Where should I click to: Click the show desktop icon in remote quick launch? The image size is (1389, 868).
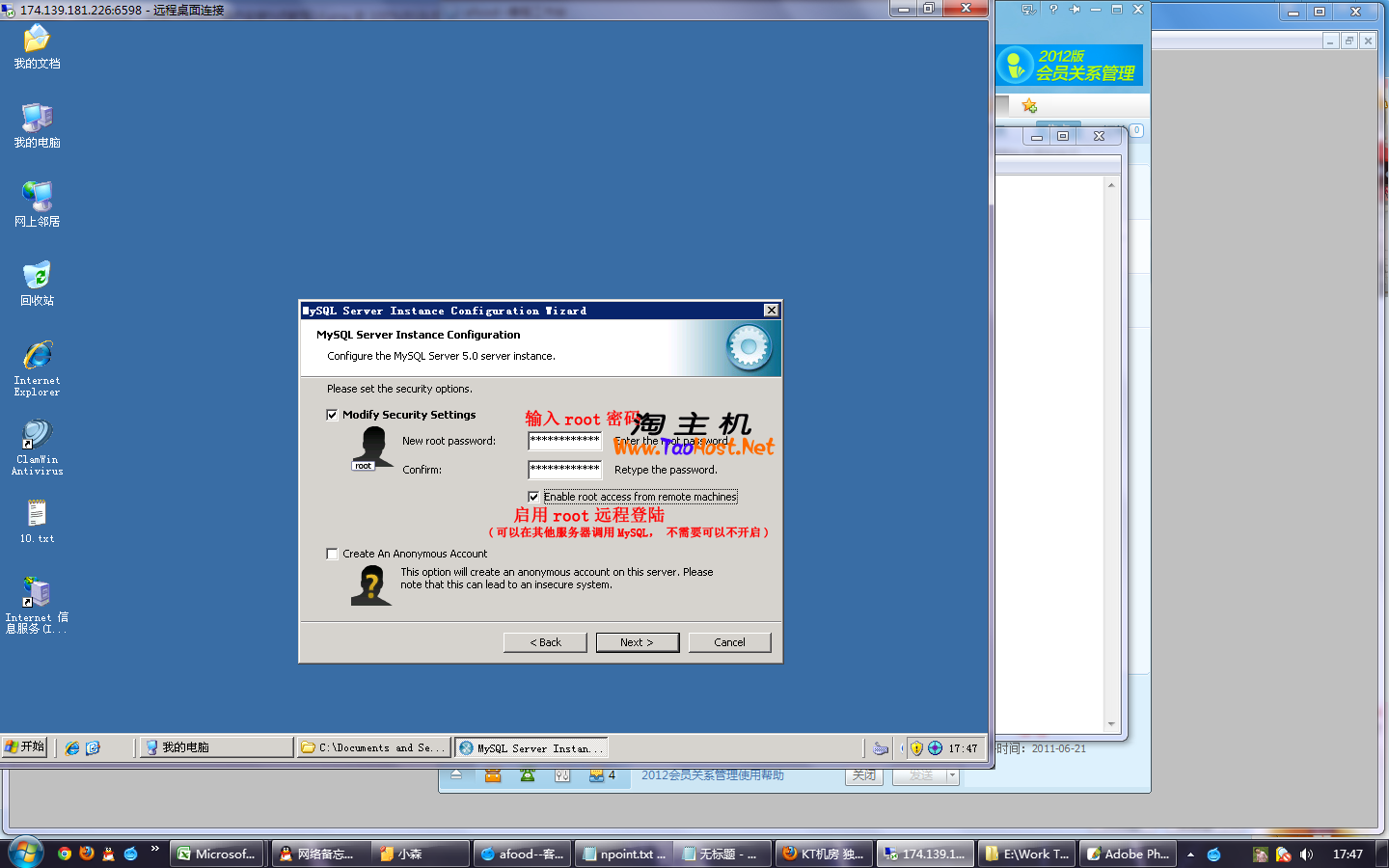coord(93,747)
